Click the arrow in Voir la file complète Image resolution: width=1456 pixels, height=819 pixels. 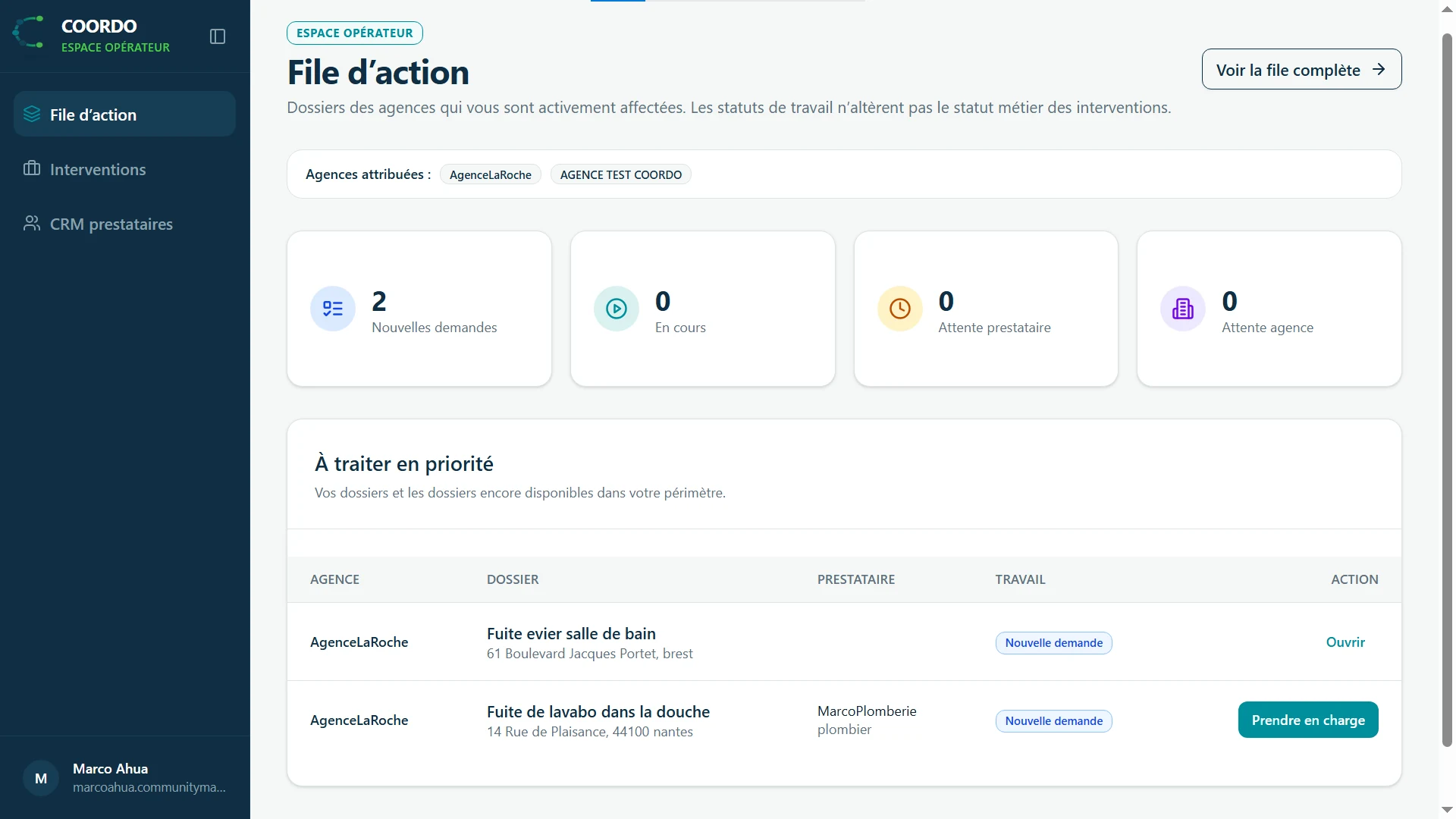coord(1379,69)
